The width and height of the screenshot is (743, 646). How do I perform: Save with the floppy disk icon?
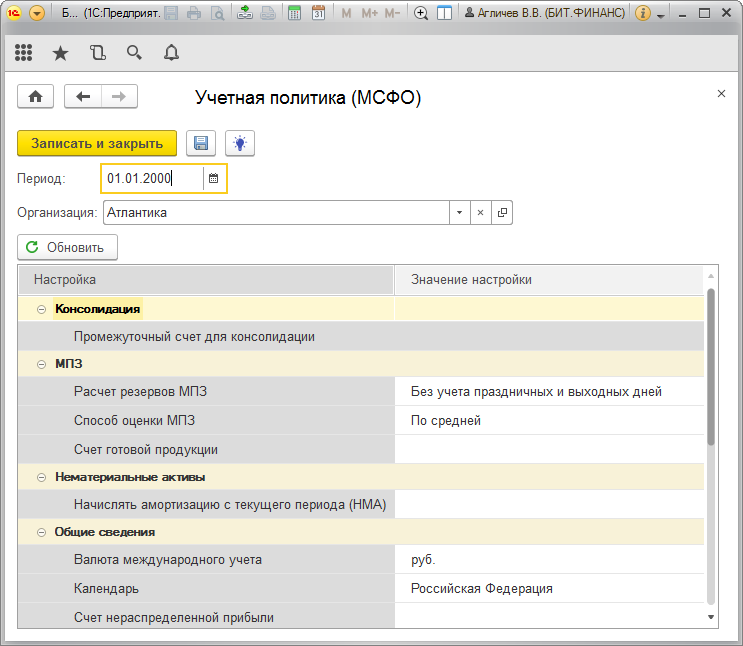(201, 143)
